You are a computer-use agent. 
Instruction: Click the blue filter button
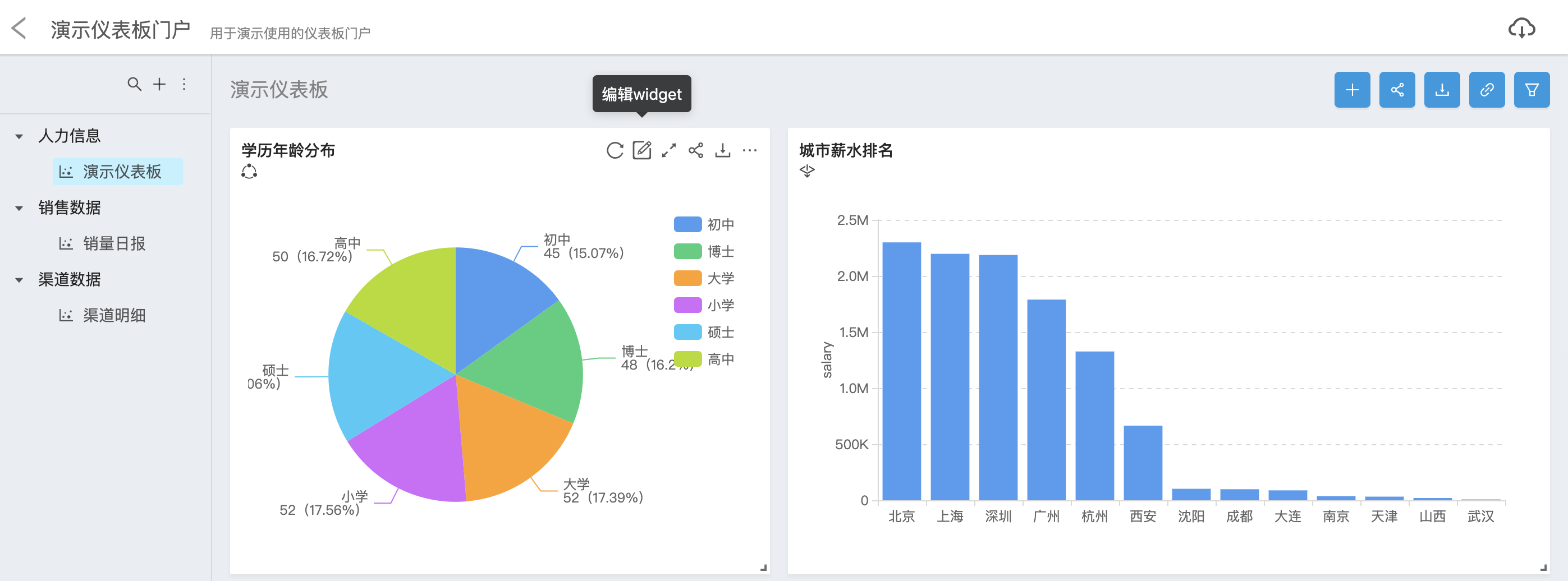(1532, 90)
